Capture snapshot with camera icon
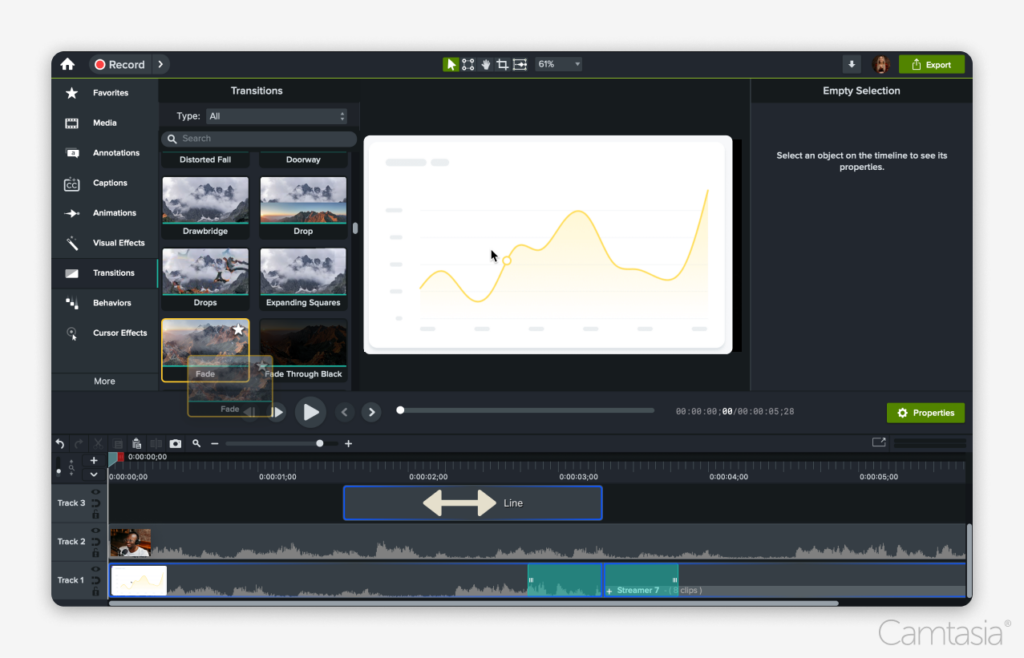Image resolution: width=1024 pixels, height=658 pixels. click(x=175, y=443)
